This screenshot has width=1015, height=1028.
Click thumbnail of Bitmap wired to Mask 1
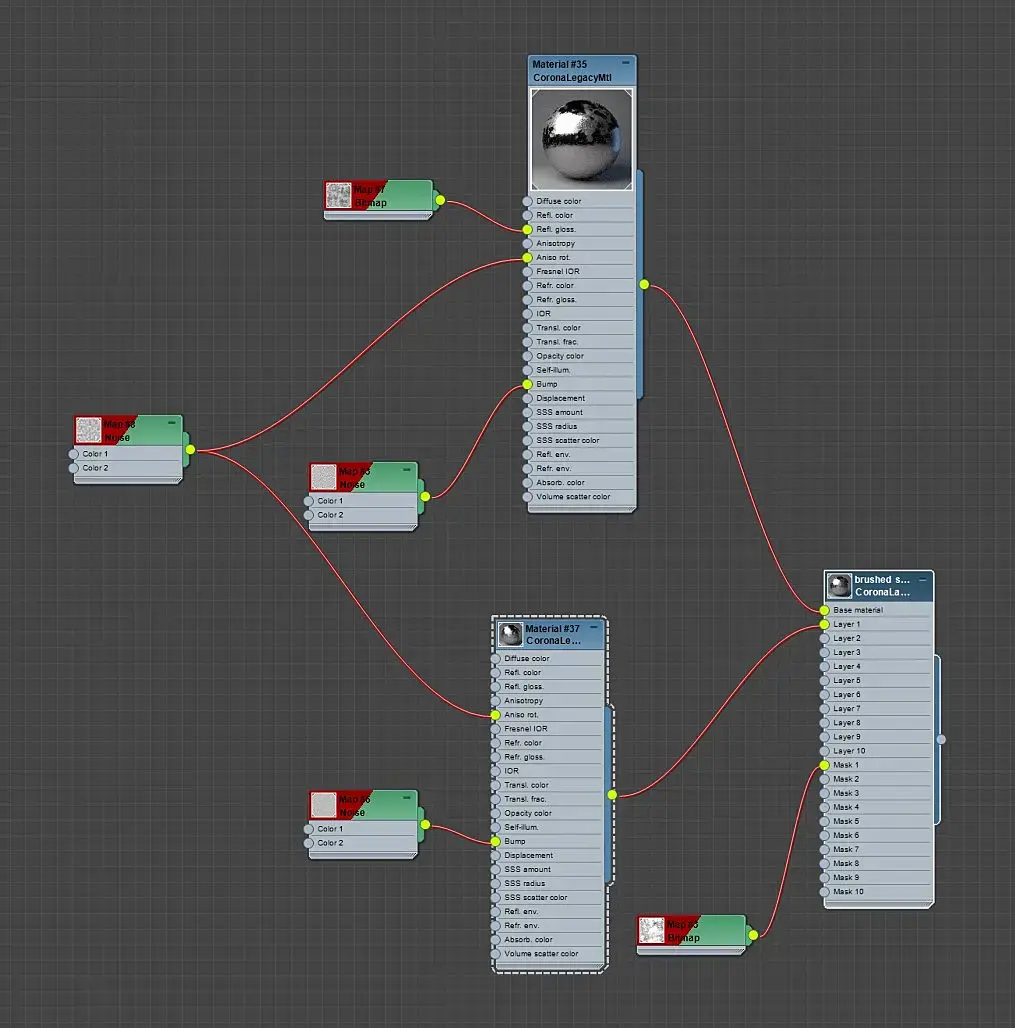click(651, 930)
